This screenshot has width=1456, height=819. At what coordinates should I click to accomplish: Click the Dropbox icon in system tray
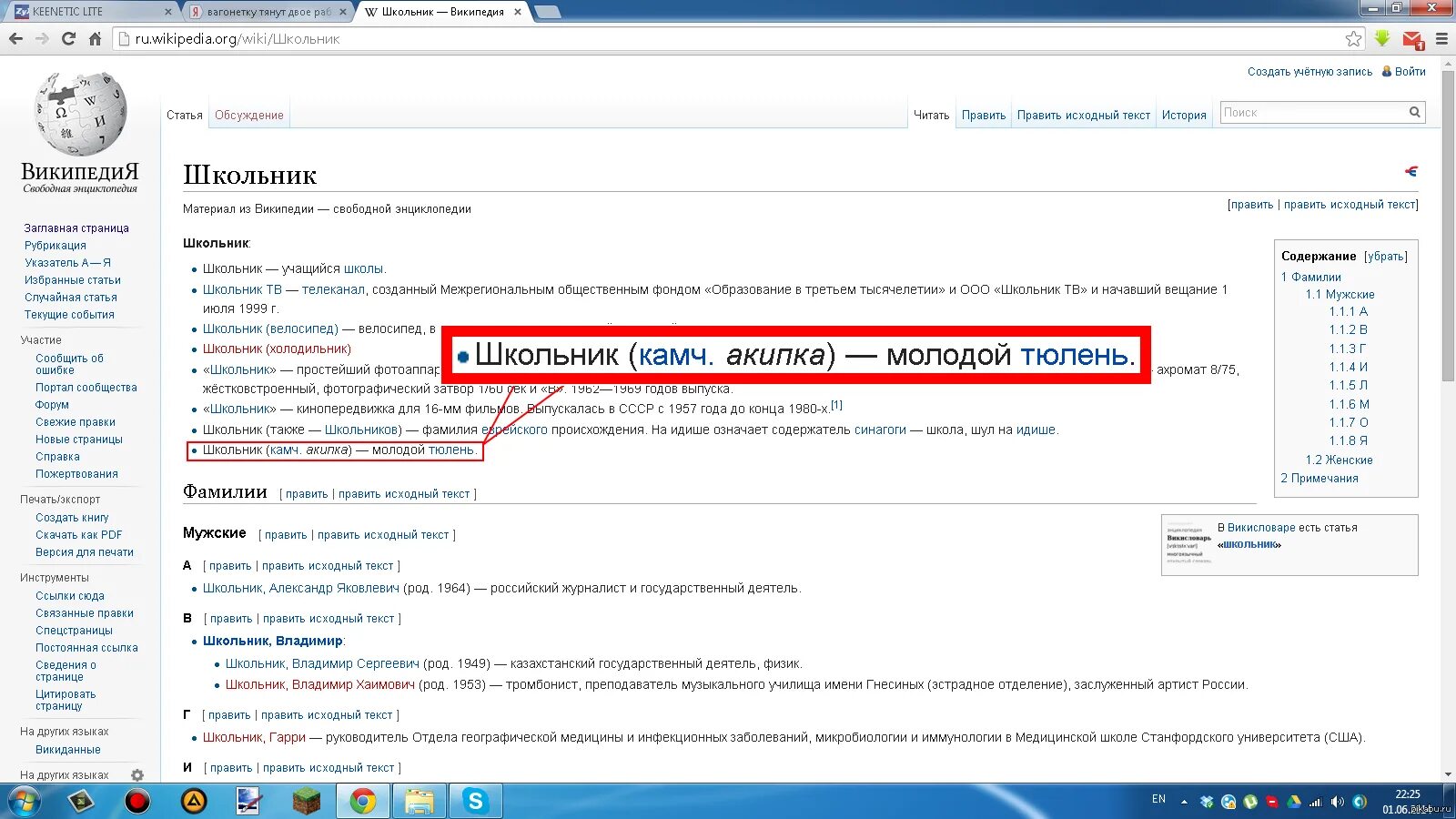1207,802
